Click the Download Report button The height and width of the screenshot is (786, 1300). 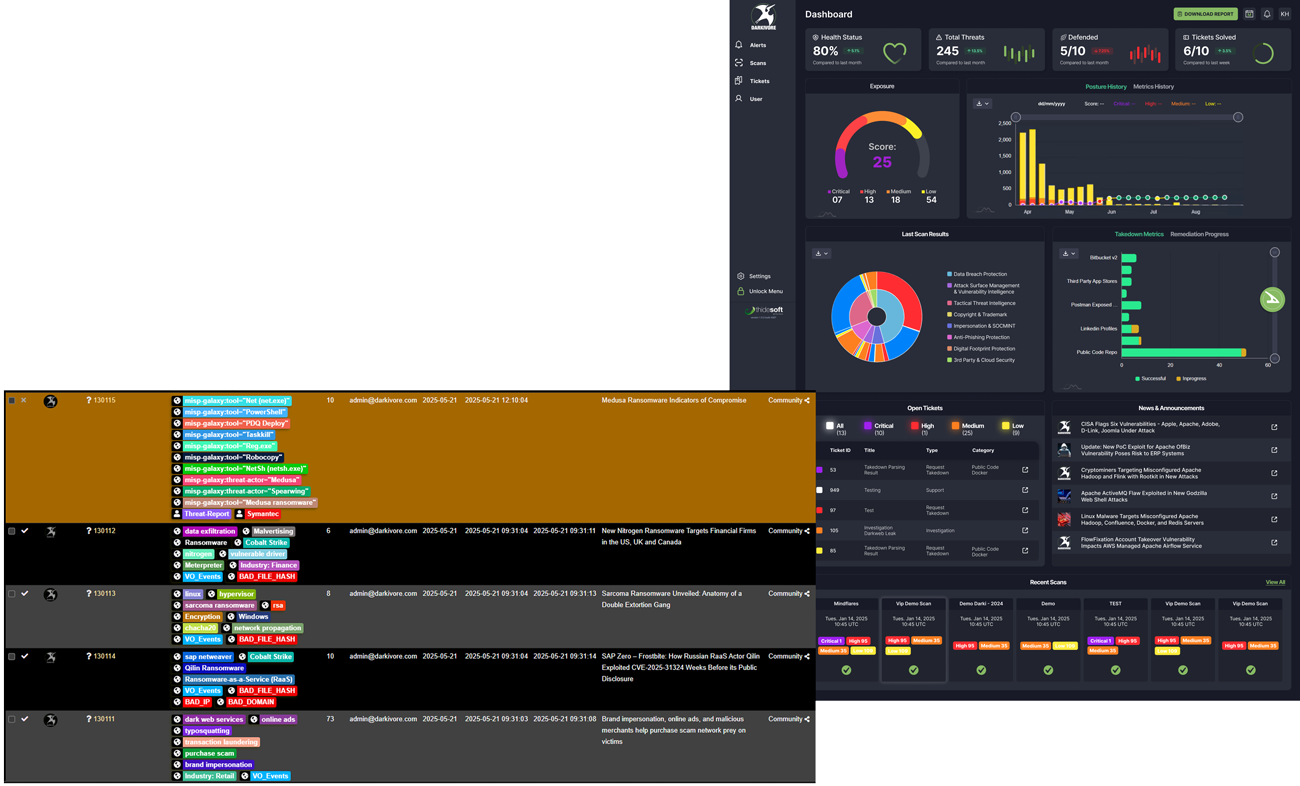click(x=1205, y=14)
